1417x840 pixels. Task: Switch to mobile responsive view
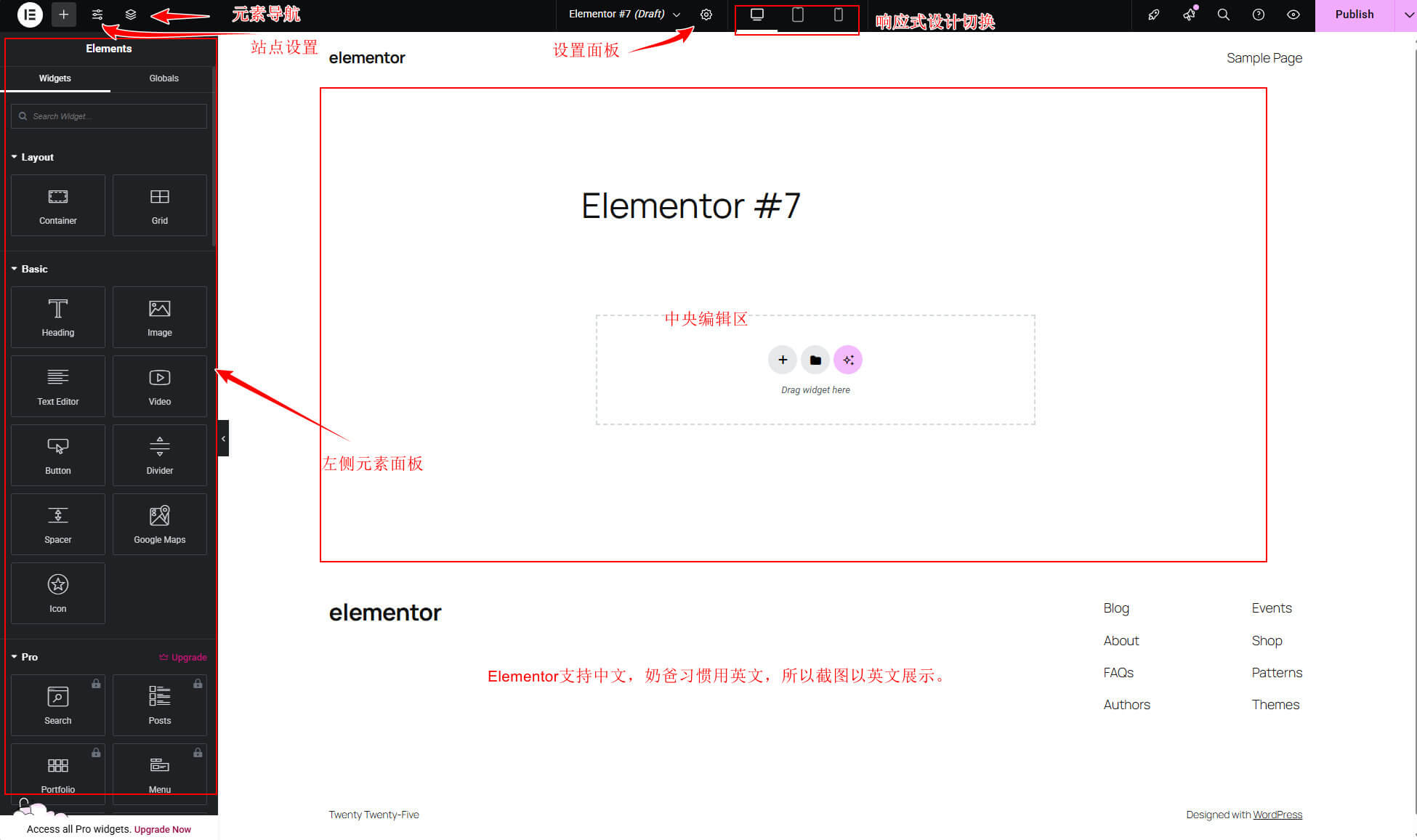point(838,15)
